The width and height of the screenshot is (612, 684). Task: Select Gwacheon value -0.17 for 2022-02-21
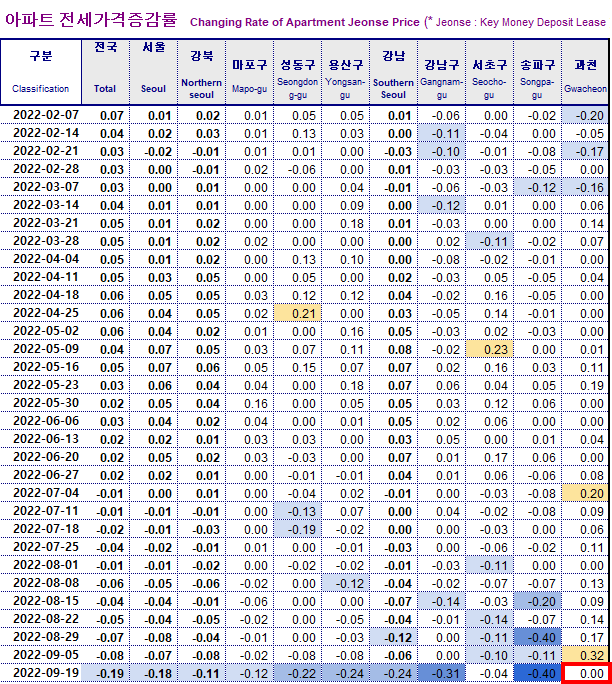click(x=585, y=151)
